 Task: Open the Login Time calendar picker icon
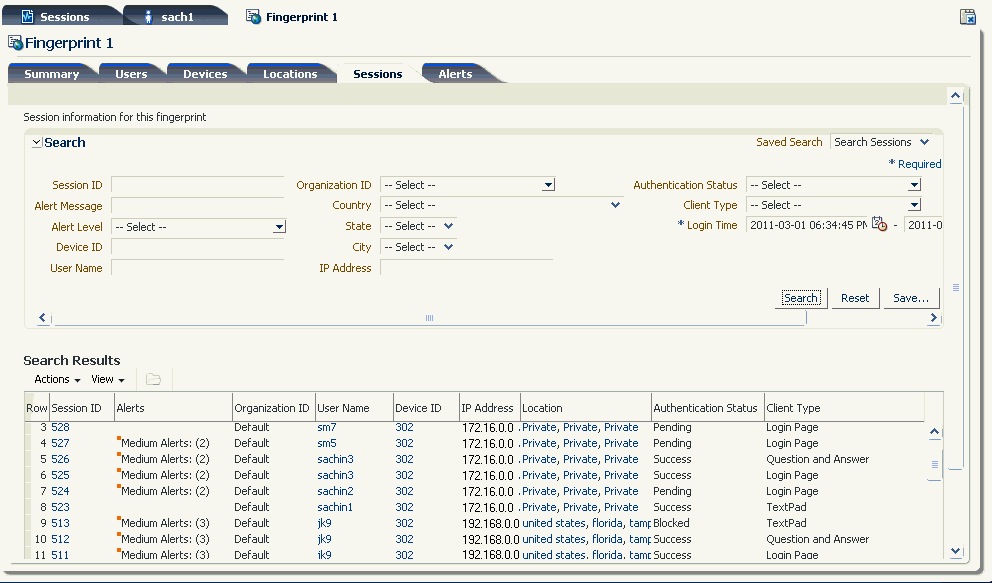879,224
